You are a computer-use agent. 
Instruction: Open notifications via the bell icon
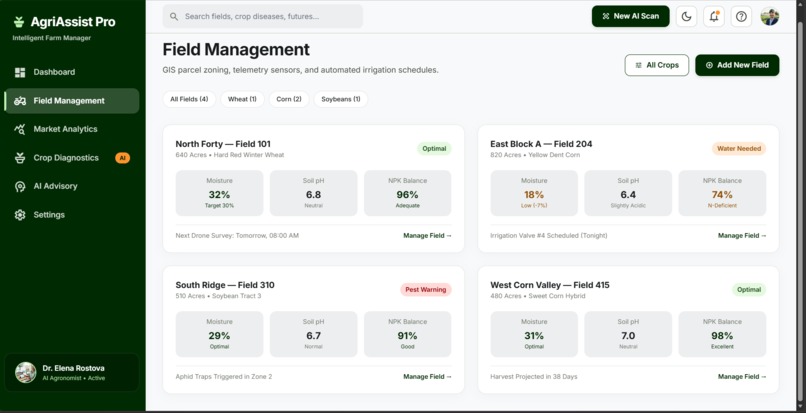(x=714, y=16)
